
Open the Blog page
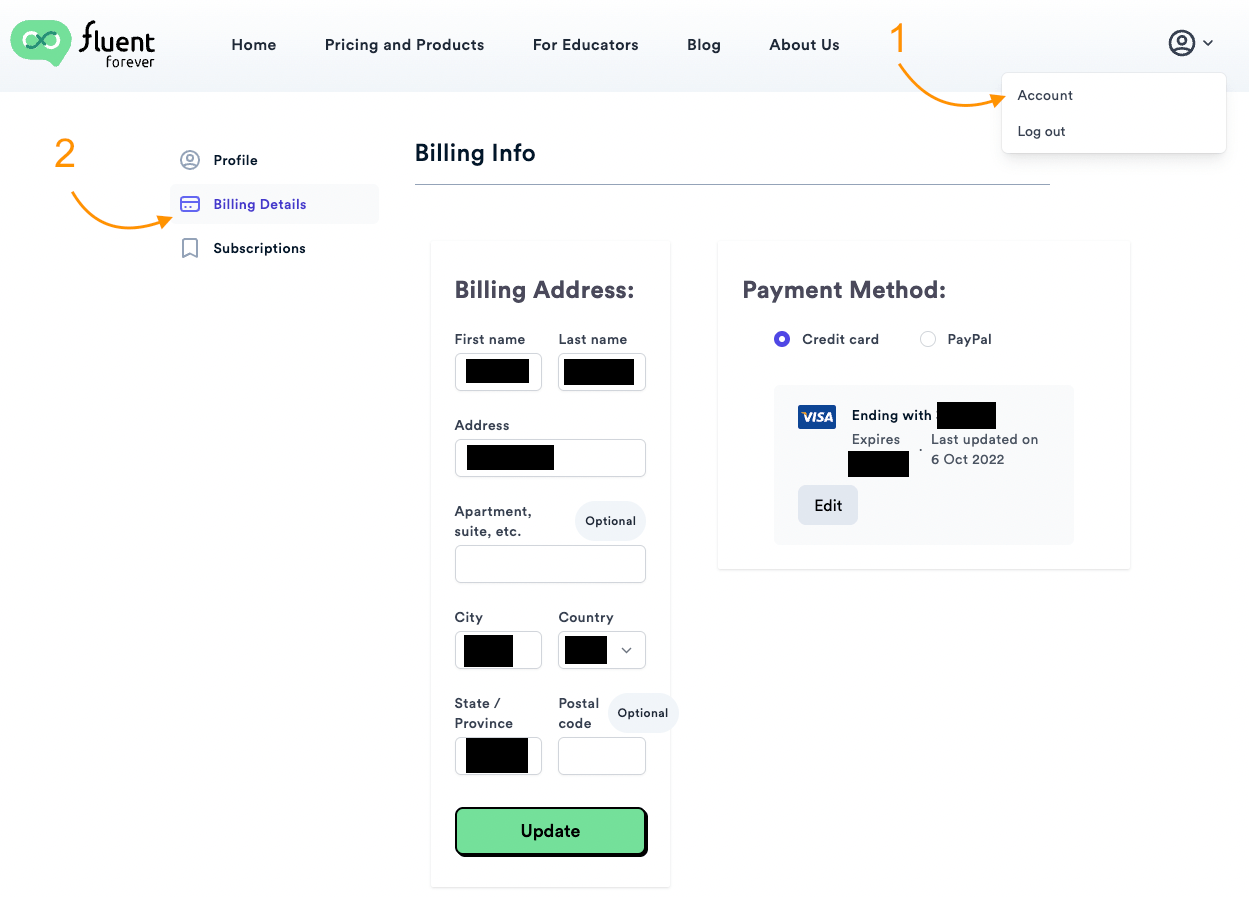[x=703, y=44]
